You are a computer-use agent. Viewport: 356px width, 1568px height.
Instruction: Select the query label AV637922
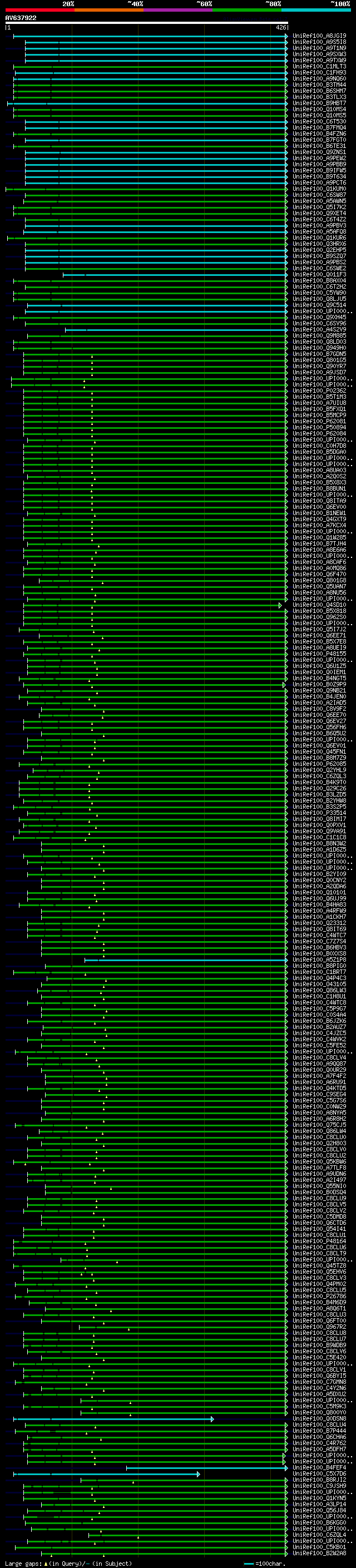pyautogui.click(x=21, y=18)
